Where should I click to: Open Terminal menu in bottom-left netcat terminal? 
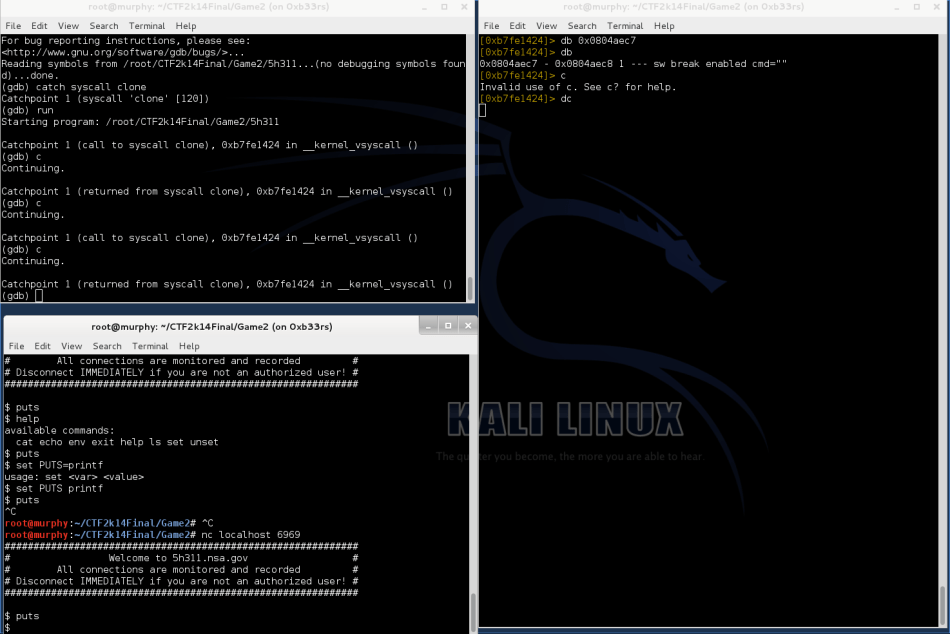(150, 346)
